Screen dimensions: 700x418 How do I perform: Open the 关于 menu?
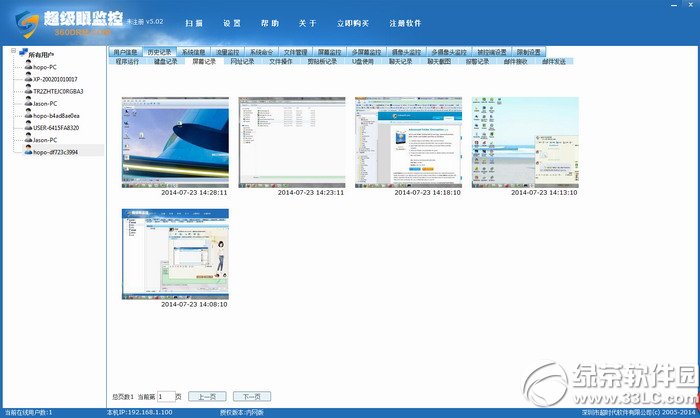point(308,23)
